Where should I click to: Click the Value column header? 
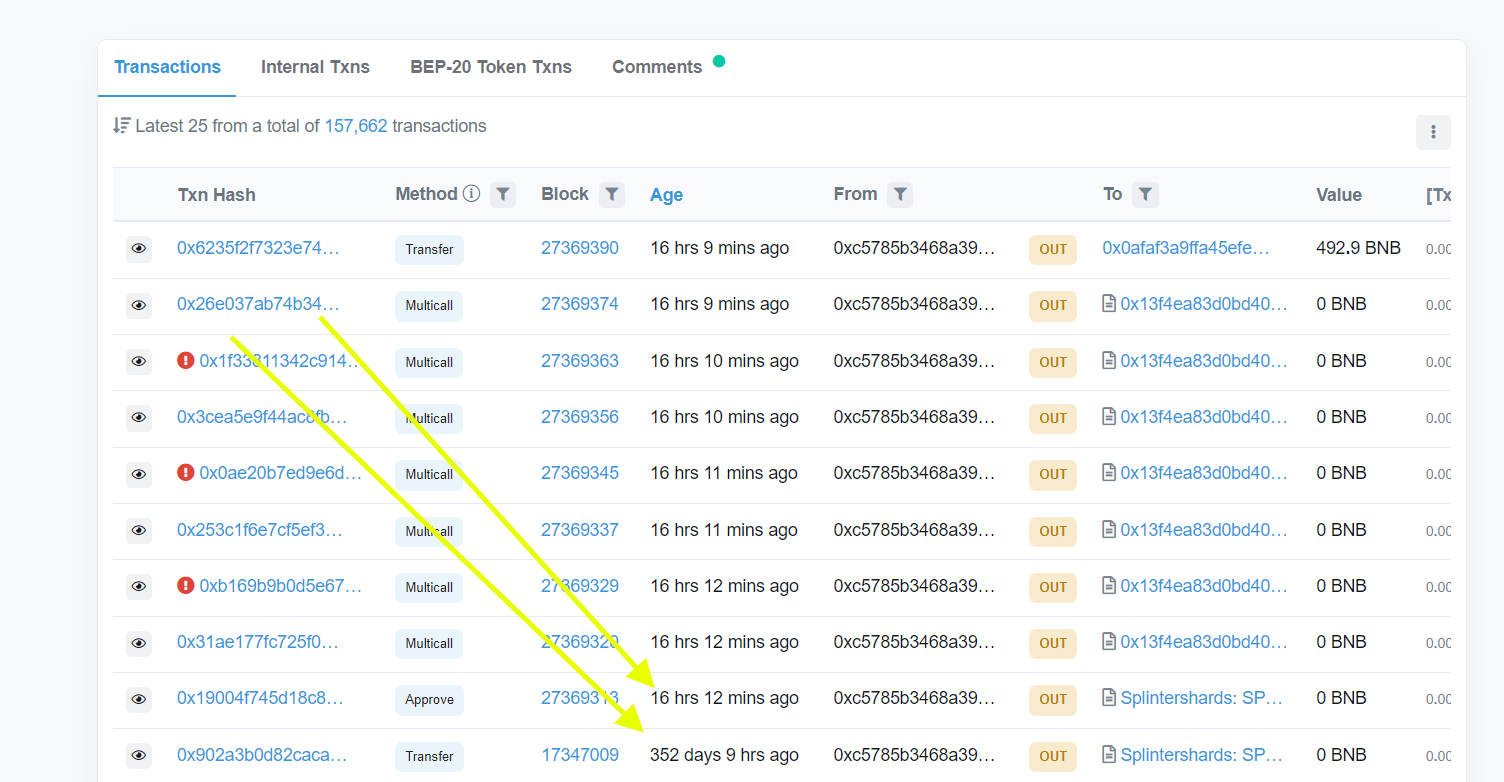[x=1339, y=195]
